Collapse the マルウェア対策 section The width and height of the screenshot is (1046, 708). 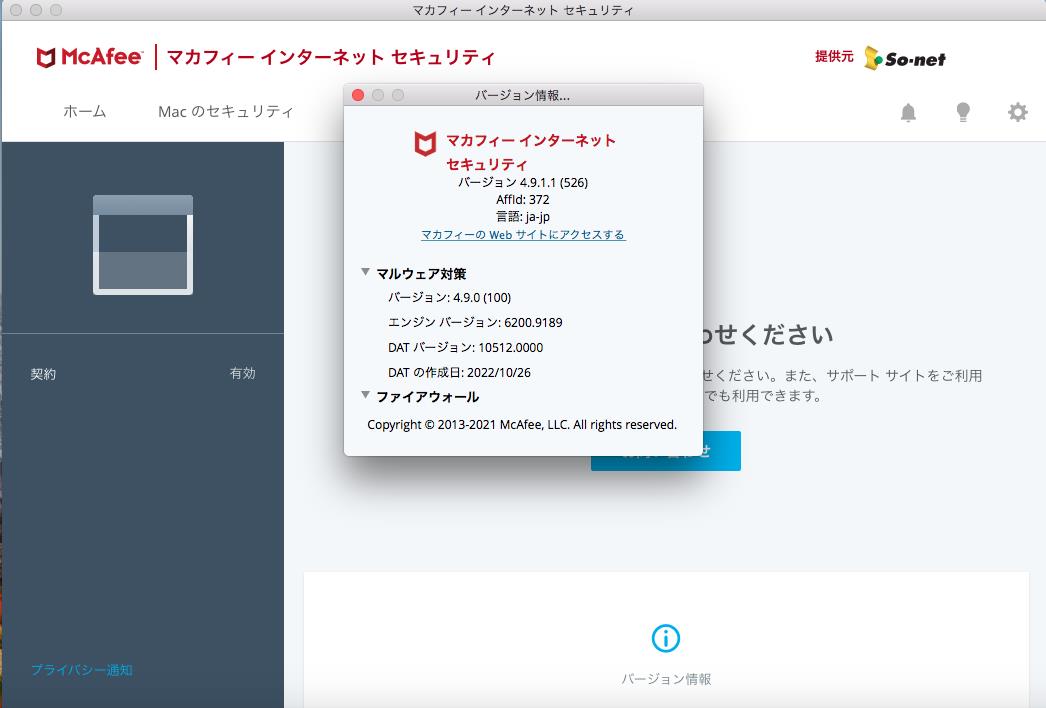[366, 272]
